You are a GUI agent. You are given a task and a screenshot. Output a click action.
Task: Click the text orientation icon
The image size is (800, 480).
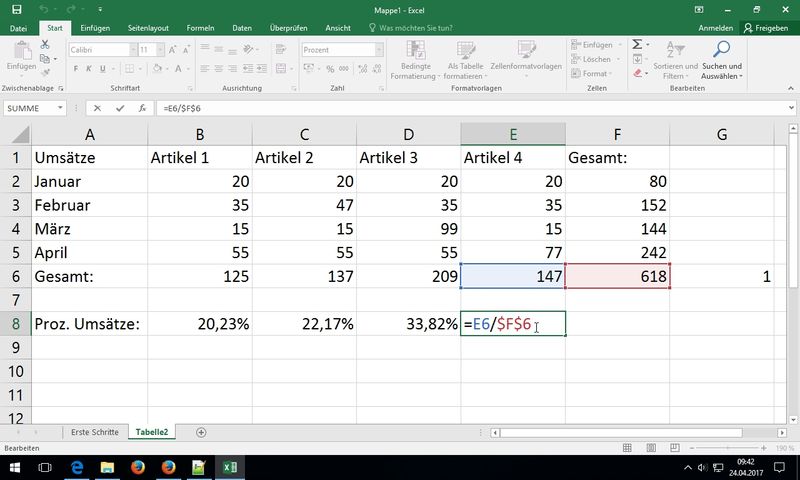[248, 49]
